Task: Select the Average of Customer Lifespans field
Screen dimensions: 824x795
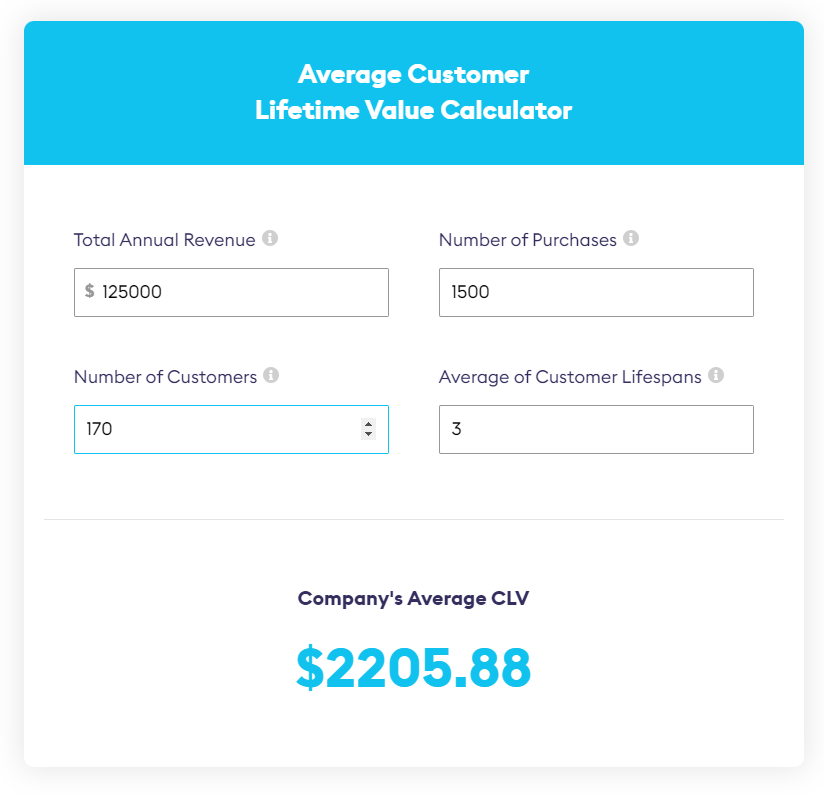Action: click(x=595, y=429)
